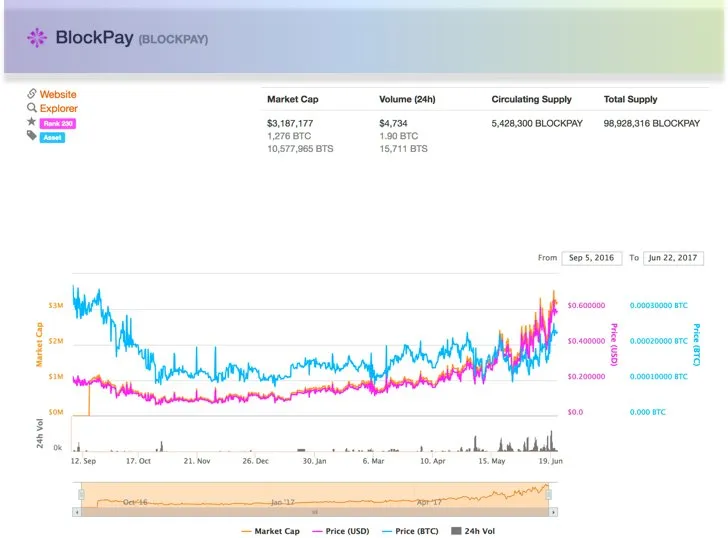Click the navigator scrollbar left arrow
728x538 pixels.
[77, 512]
